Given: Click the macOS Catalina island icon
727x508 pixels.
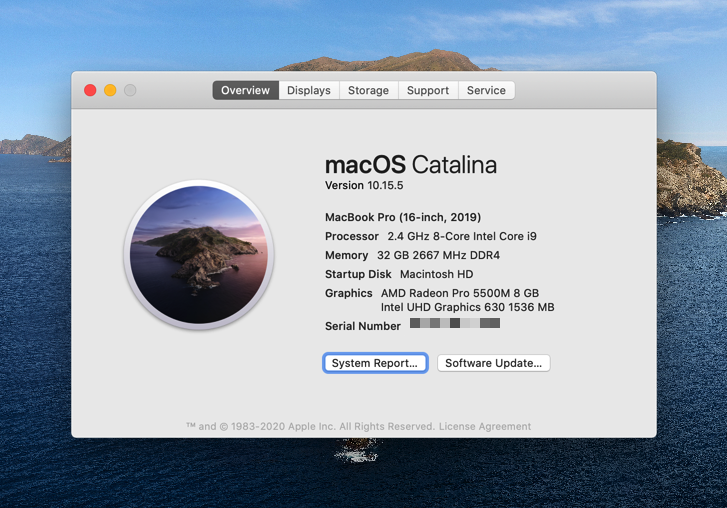Looking at the screenshot, I should (199, 254).
